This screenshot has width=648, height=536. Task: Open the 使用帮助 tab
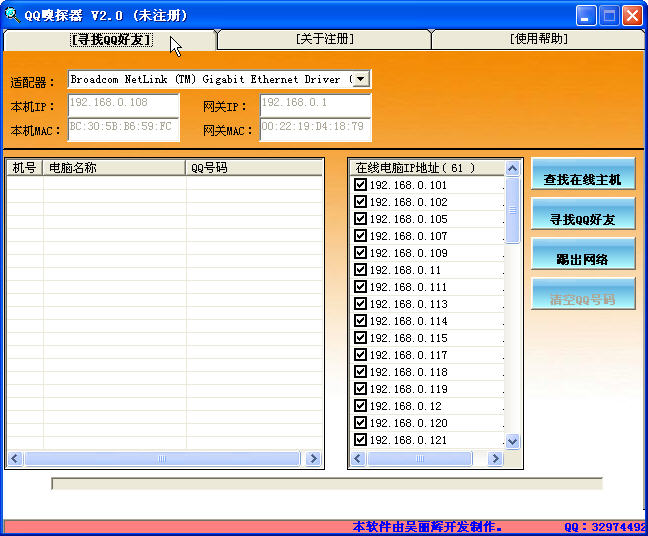[x=538, y=39]
